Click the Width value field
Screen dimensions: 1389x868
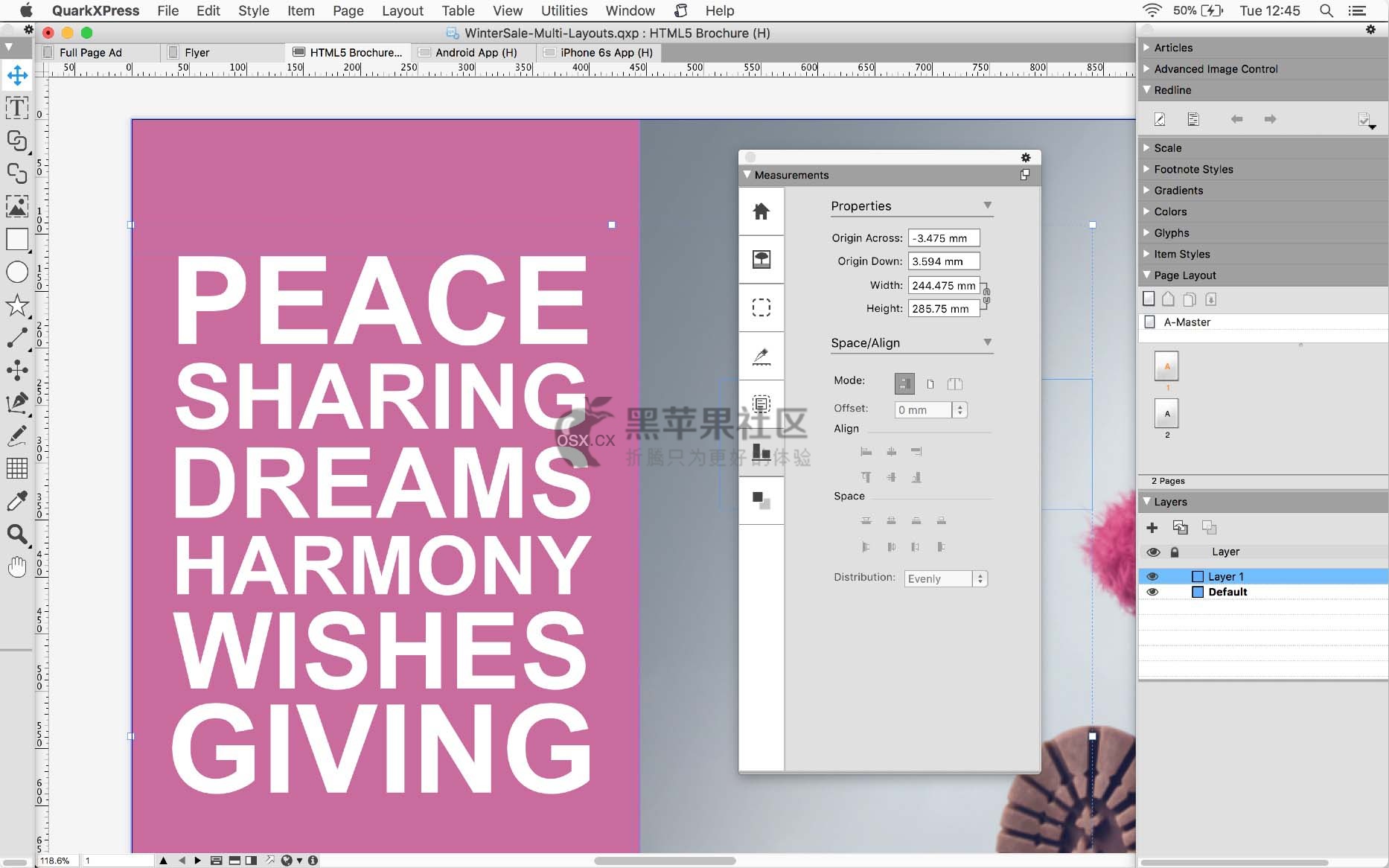tap(943, 285)
